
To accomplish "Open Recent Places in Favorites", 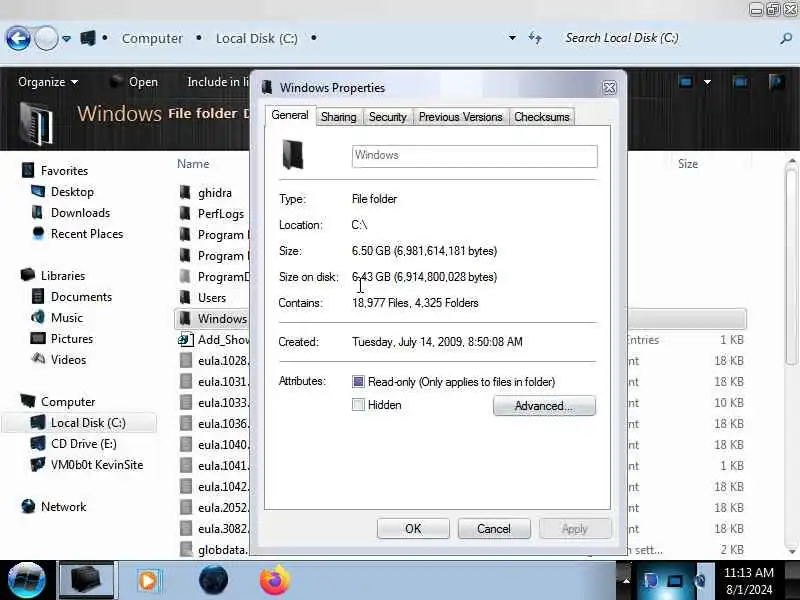I will click(87, 234).
